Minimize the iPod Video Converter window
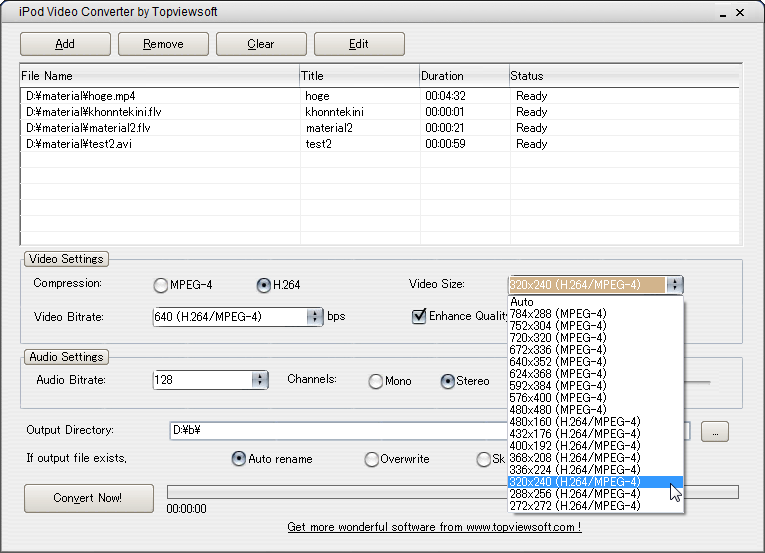765x553 pixels. coord(723,13)
